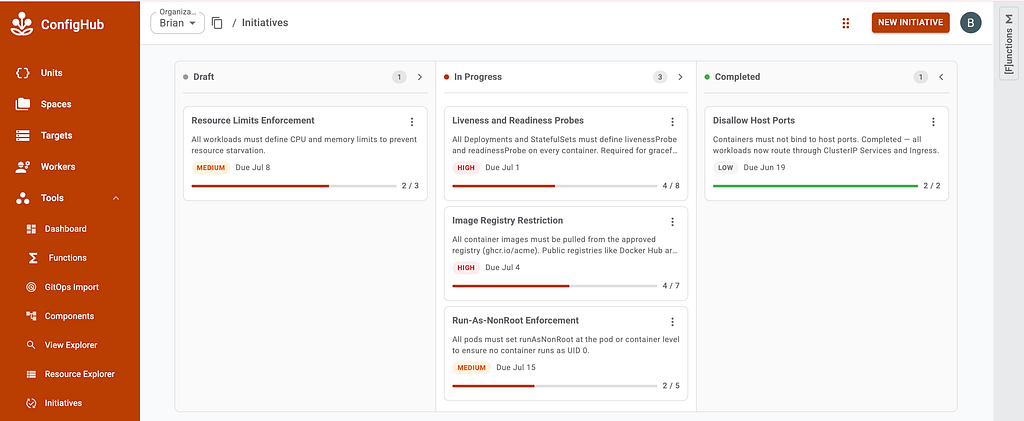Click the Components tree icon
Screen dimensions: 1024x421
pos(31,316)
